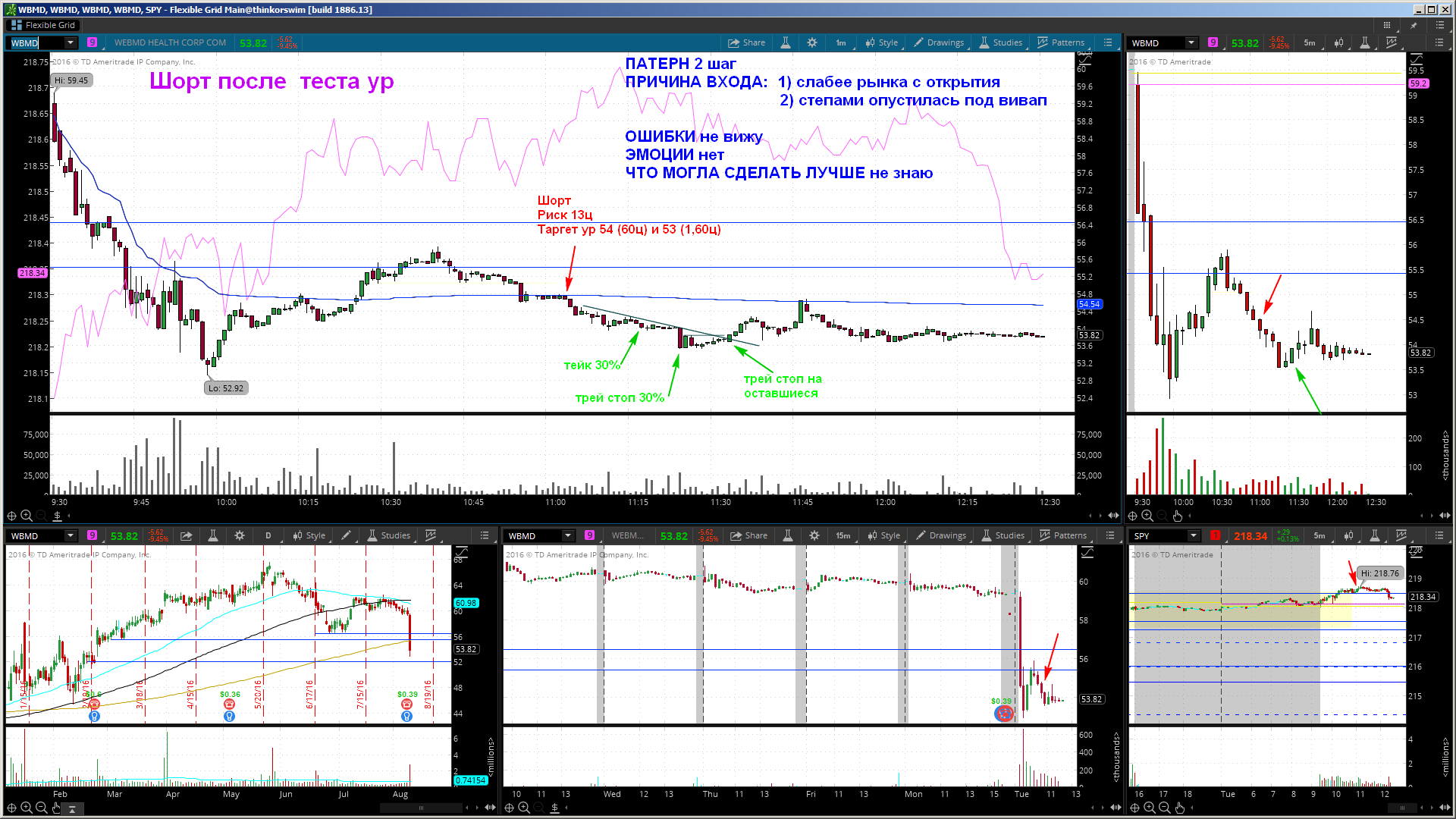This screenshot has height=819, width=1456.
Task: Click the time-axis scrollbar under bottom-left chart
Action: (421, 808)
